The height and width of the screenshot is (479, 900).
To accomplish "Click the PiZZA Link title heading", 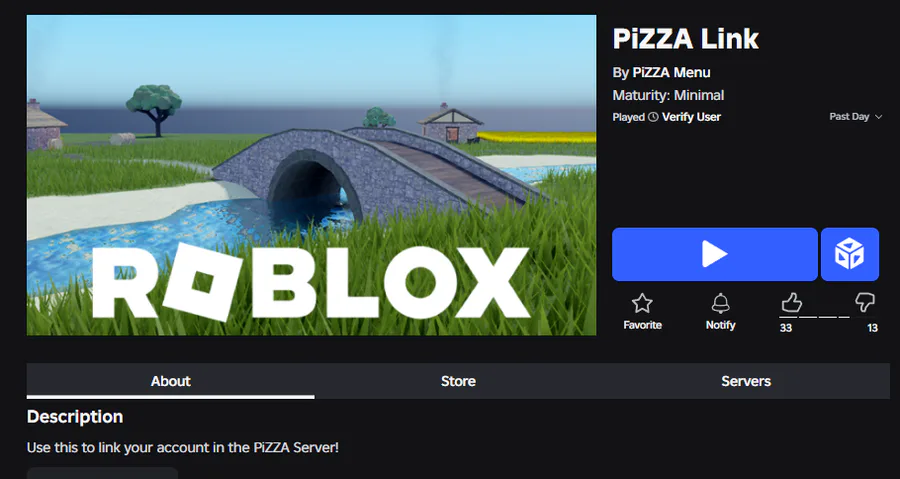I will pos(685,39).
